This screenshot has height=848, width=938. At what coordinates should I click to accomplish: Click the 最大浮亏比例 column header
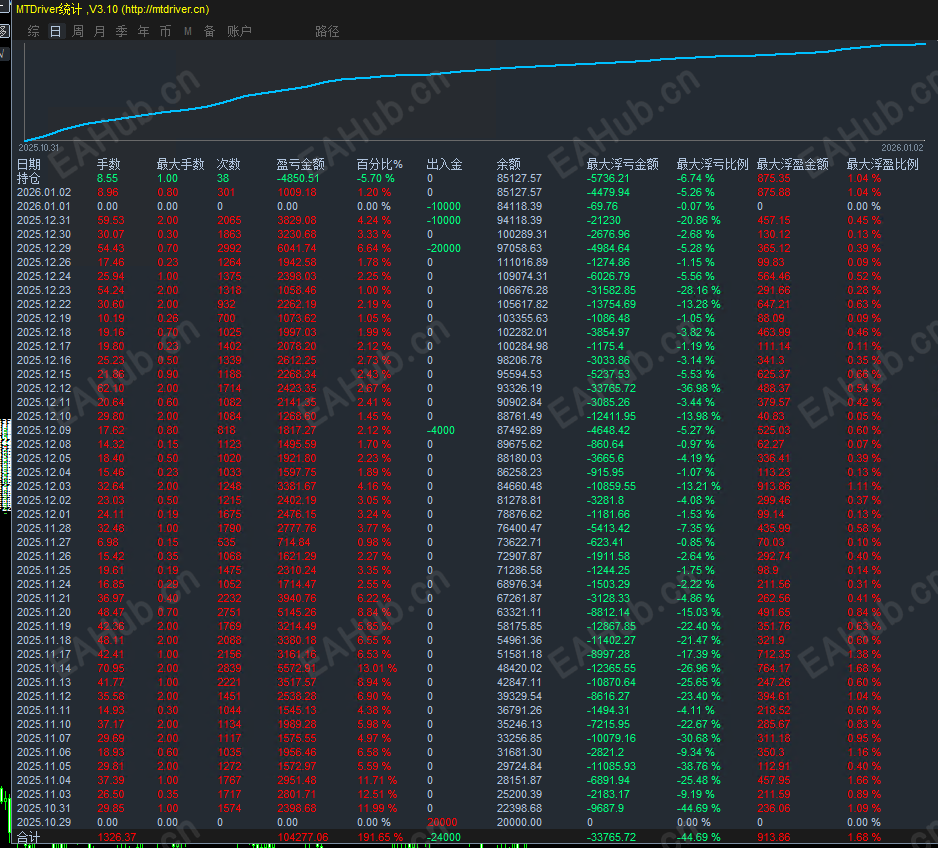point(712,164)
